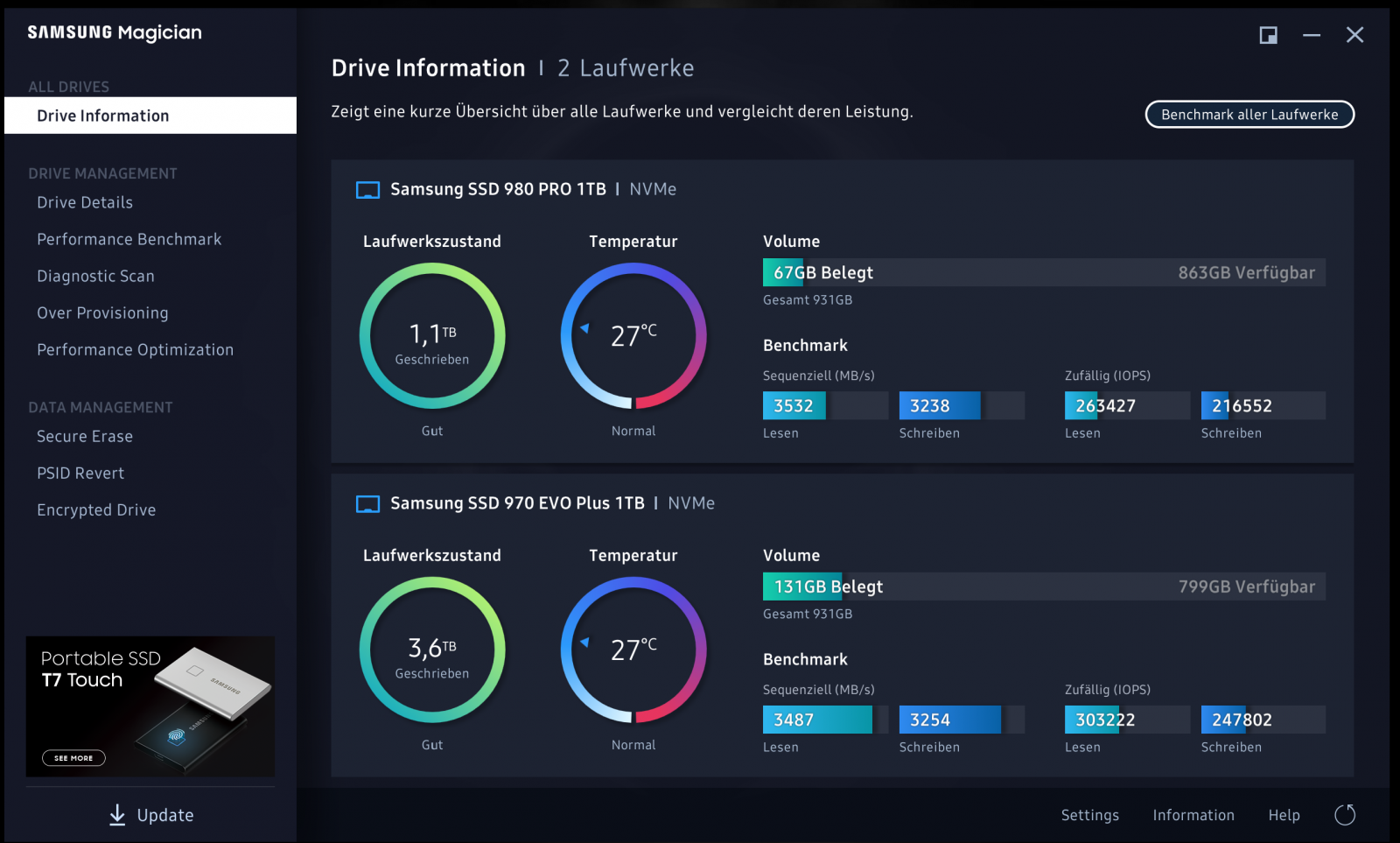Click the 2 Laufwerke header text
1400x843 pixels.
[626, 68]
